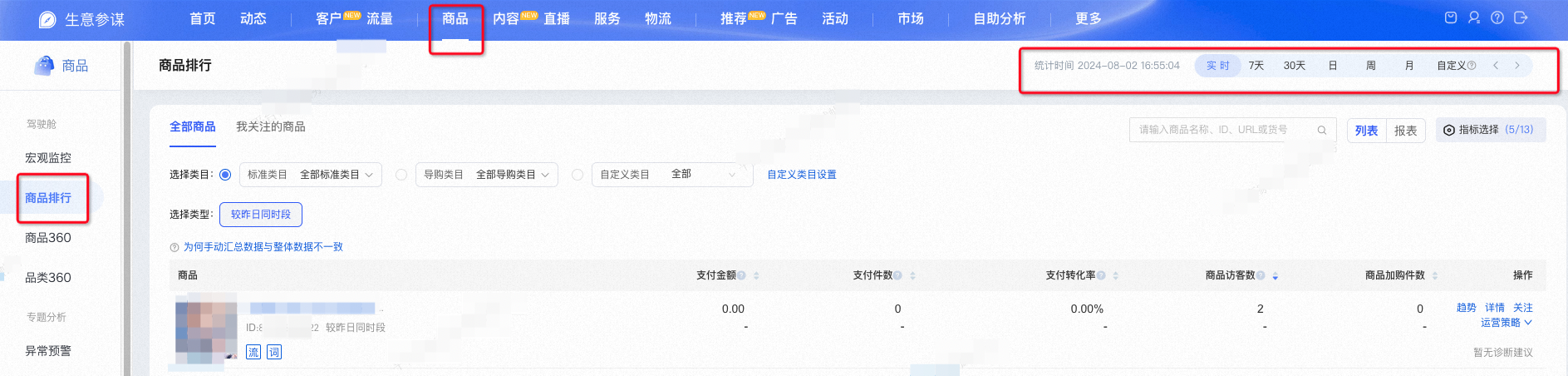Viewport: 1568px width, 376px height.
Task: Click the 自定义类目设置 link
Action: pyautogui.click(x=802, y=175)
